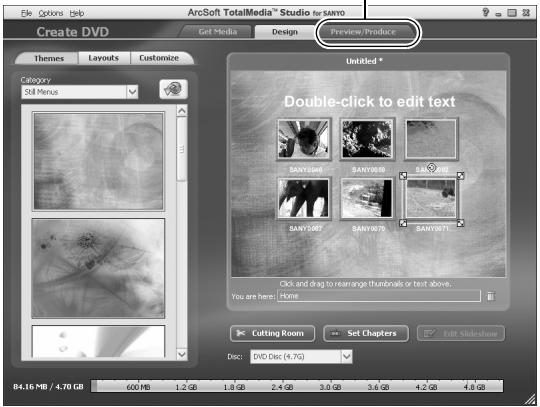Click the SANY0070 thumbnail label

[368, 229]
